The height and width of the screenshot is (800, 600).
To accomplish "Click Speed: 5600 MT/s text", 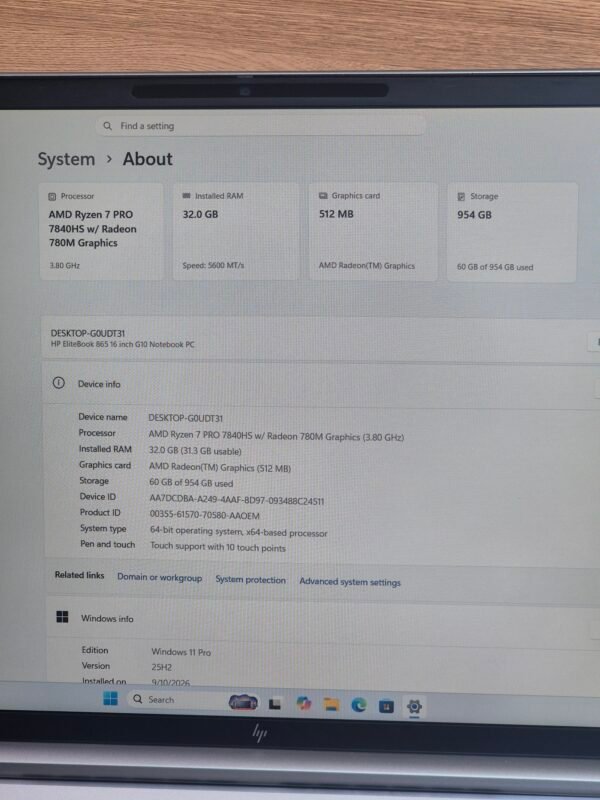I will pos(213,265).
